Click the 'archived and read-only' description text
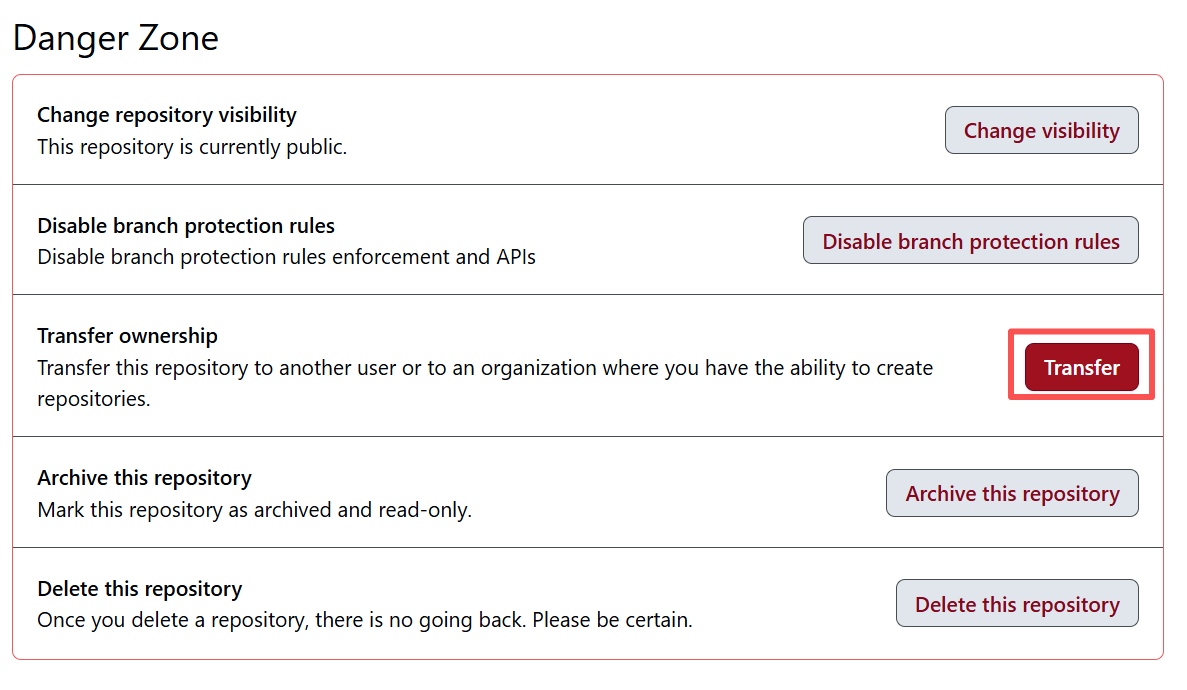Screen dimensions: 1187x690 tap(254, 510)
